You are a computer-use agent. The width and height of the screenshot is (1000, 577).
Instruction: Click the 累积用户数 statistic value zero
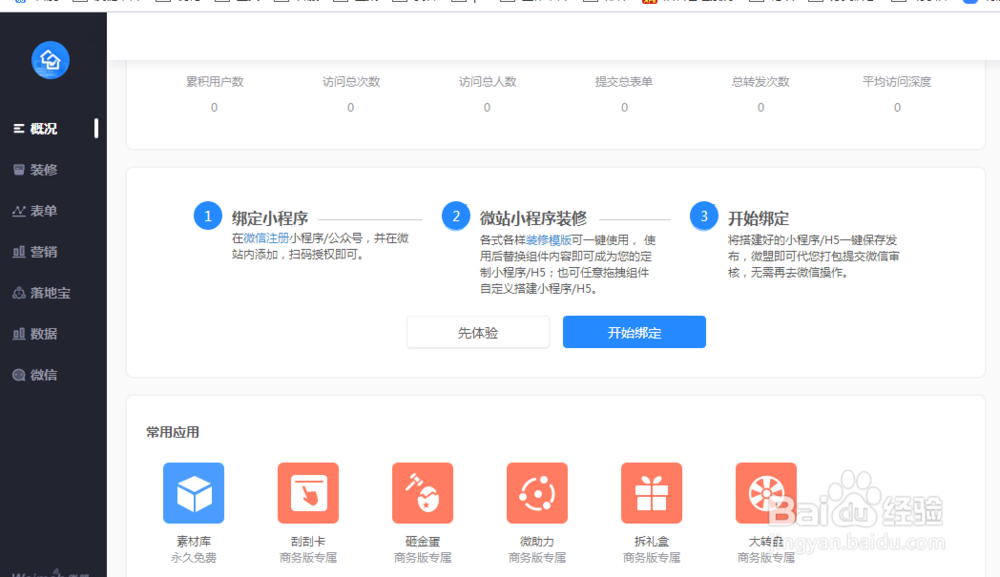(x=213, y=107)
